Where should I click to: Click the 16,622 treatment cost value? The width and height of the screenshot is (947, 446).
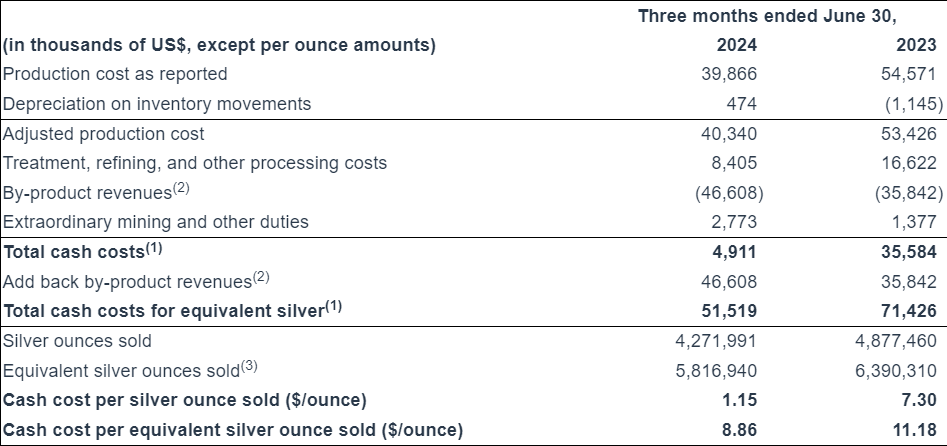[x=912, y=163]
